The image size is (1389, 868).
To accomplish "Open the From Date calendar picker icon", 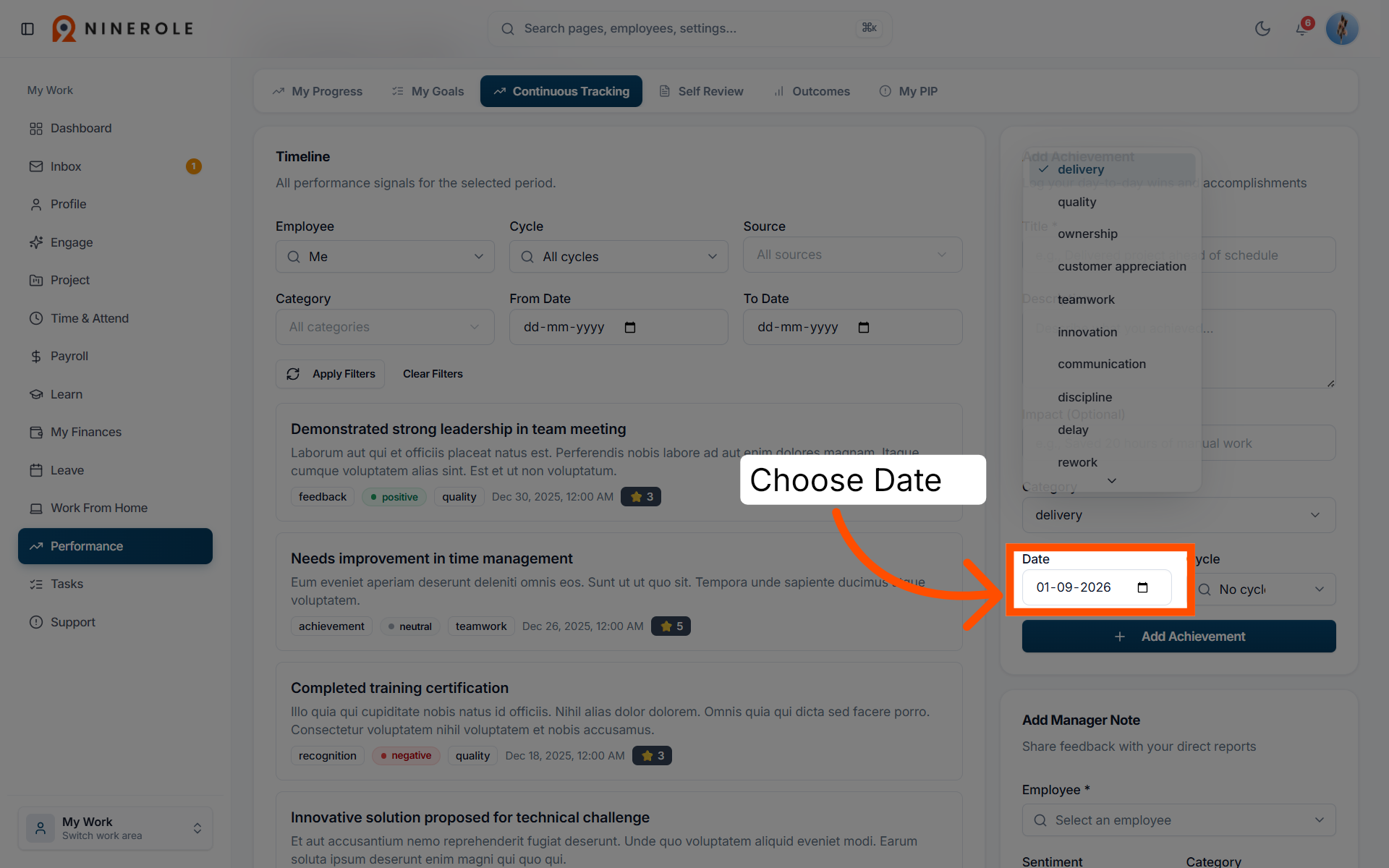I will coord(630,328).
